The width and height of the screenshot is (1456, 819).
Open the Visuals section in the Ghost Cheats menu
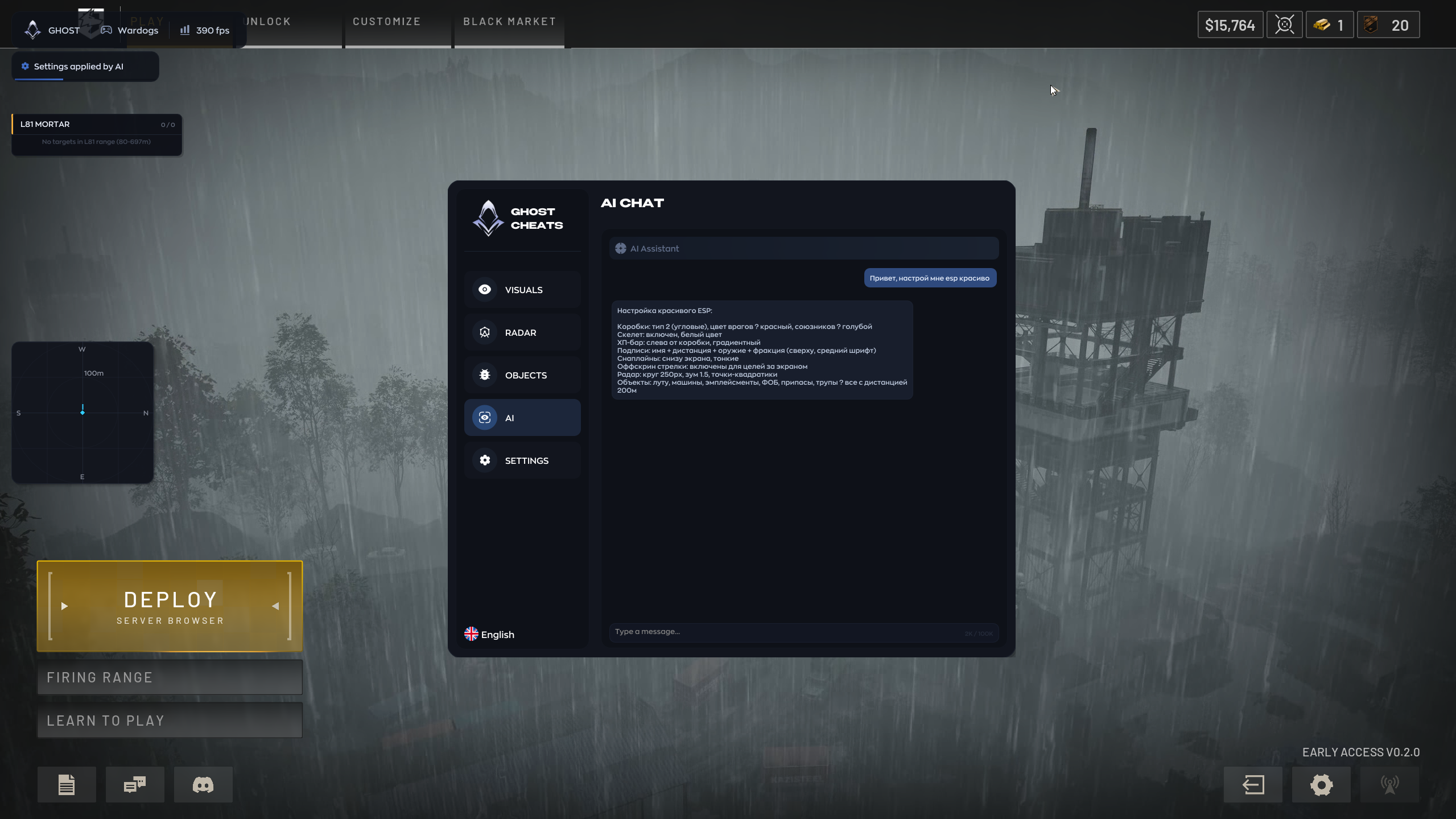[522, 290]
